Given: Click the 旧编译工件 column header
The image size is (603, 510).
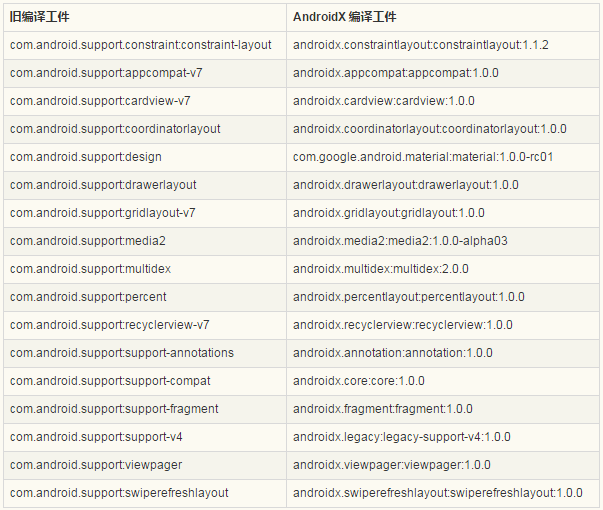Looking at the screenshot, I should (x=145, y=17).
